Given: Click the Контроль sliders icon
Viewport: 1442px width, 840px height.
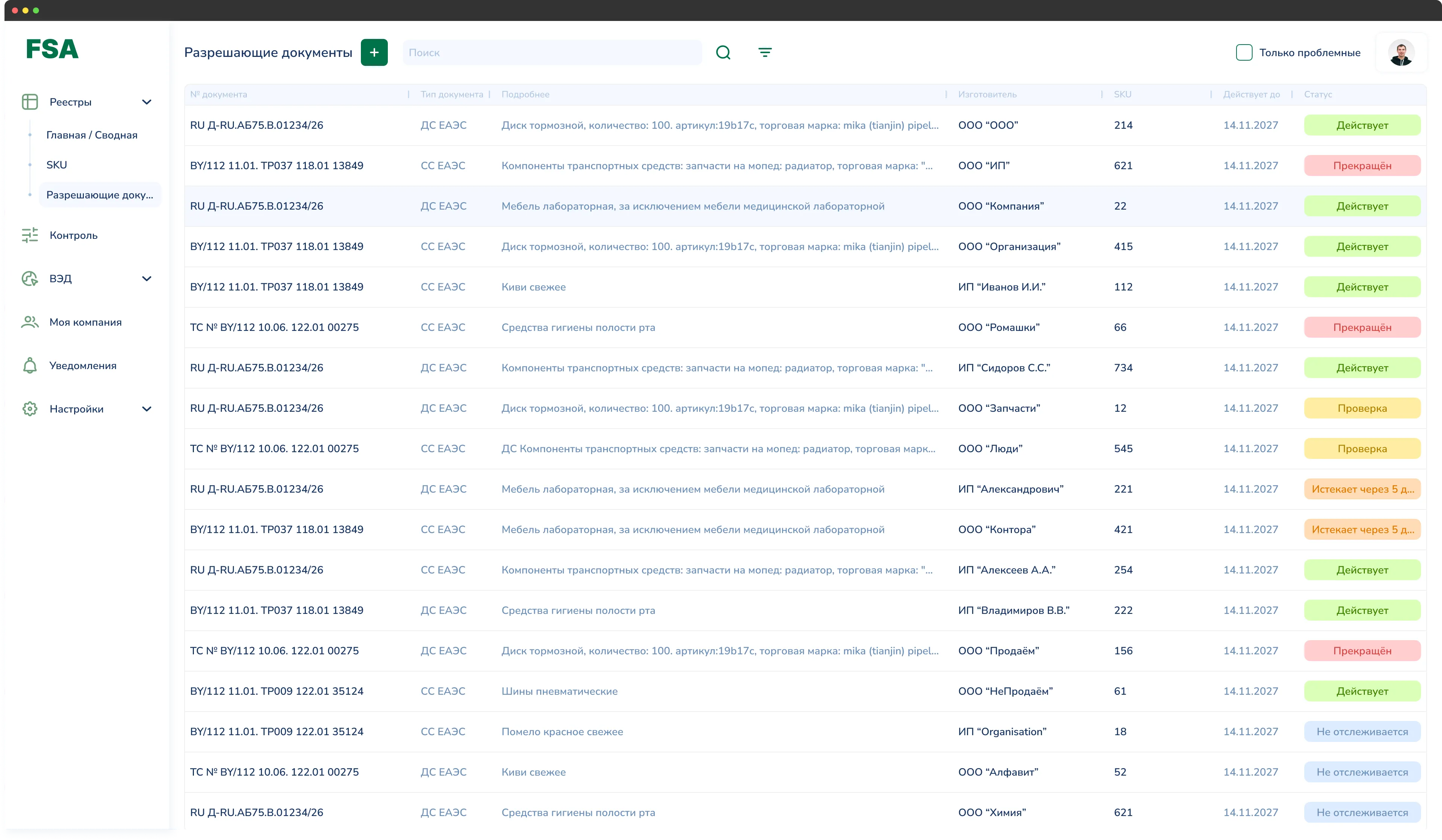Looking at the screenshot, I should coord(30,235).
